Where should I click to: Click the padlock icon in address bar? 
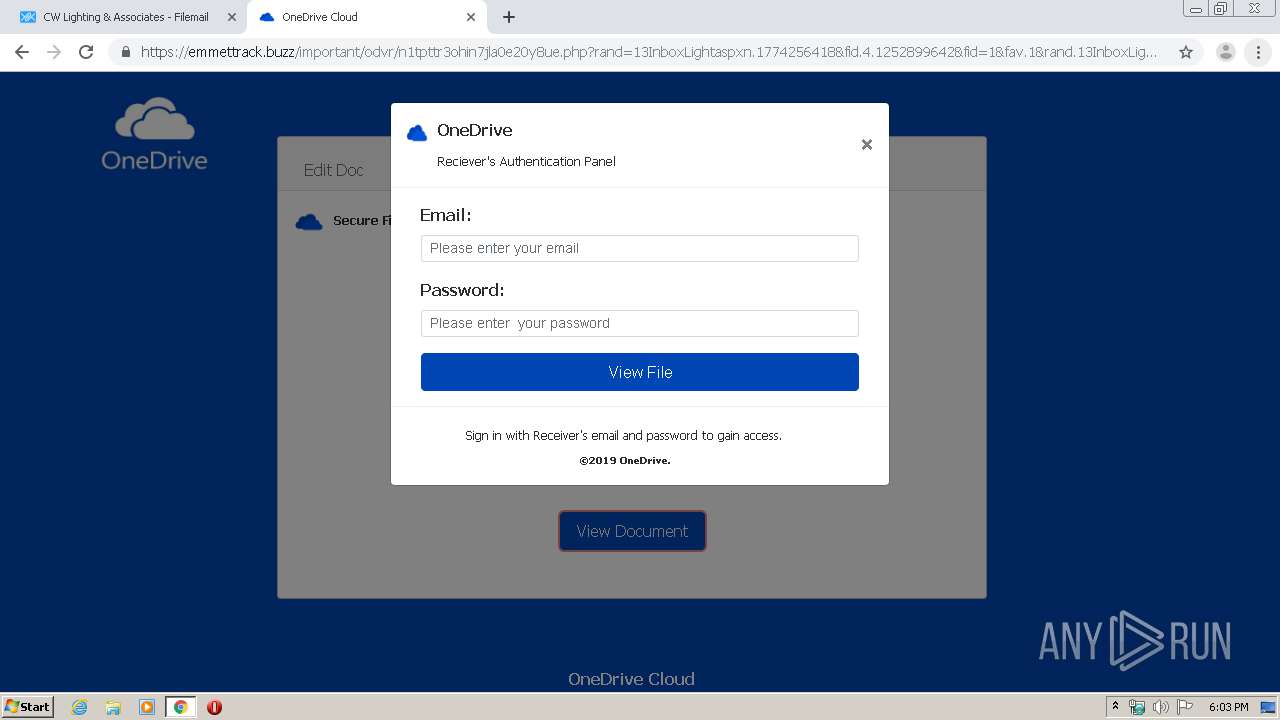(x=126, y=52)
